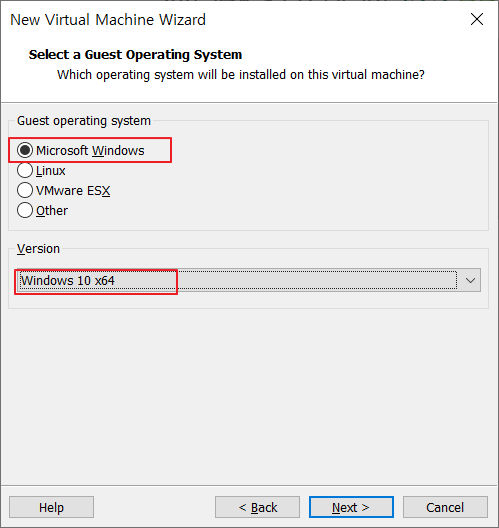
Task: Click the 'Which operating system' description text
Action: pos(241,75)
